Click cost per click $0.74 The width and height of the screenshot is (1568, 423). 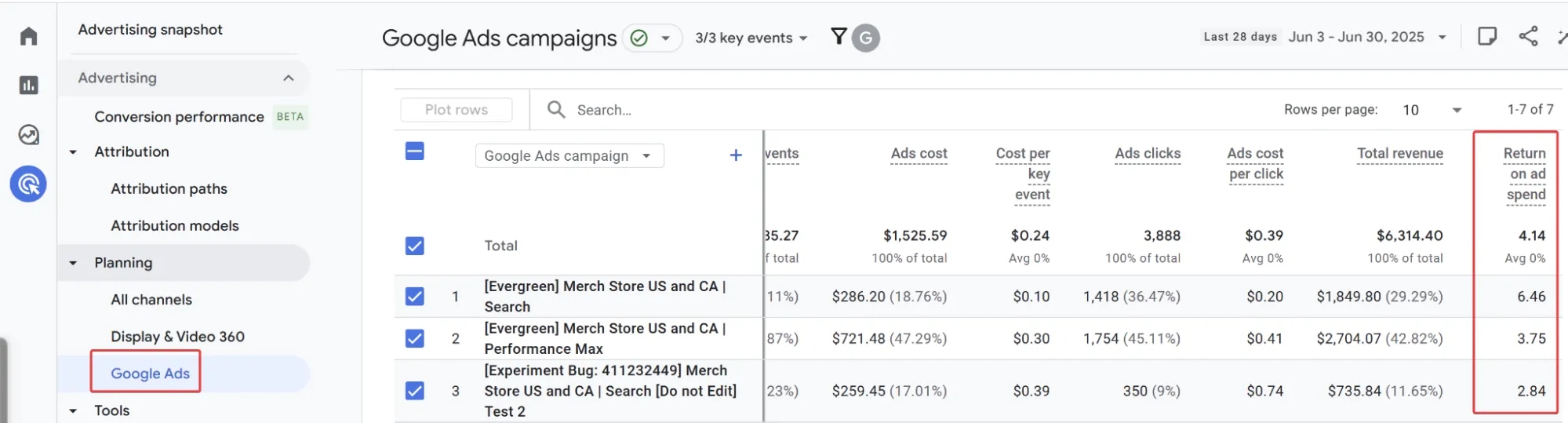[x=1265, y=391]
